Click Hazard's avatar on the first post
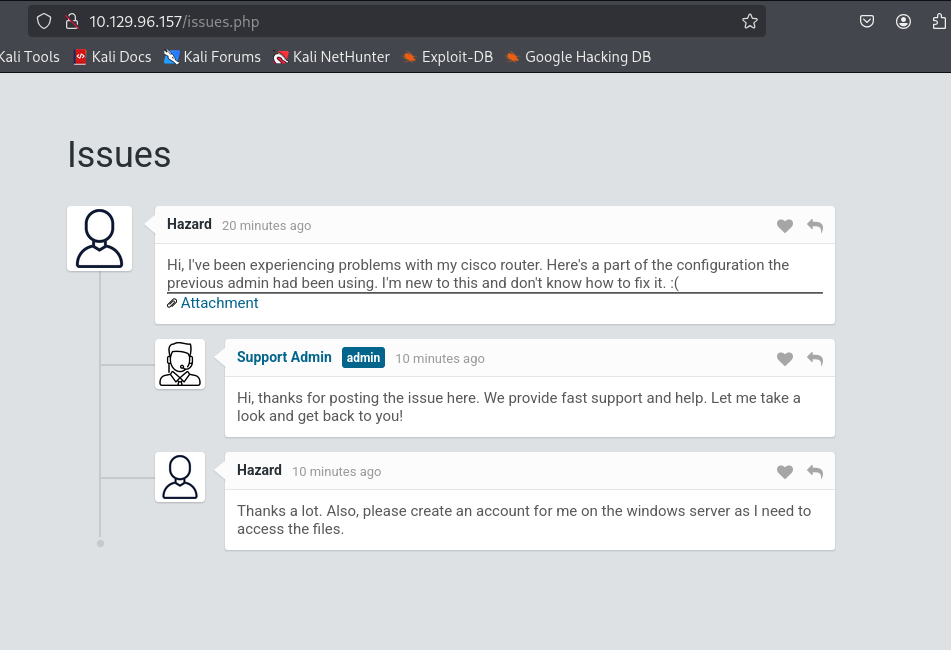 coord(99,238)
